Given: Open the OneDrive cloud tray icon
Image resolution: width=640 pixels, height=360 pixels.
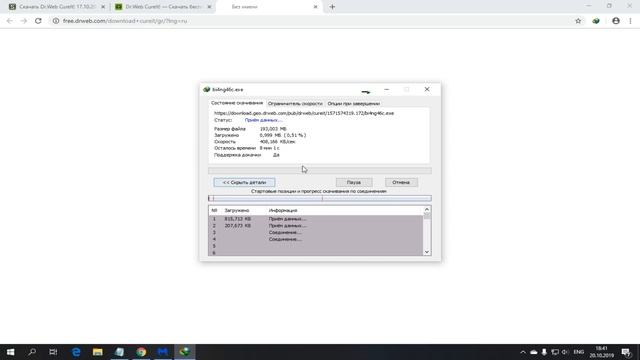Looking at the screenshot, I should tap(533, 352).
